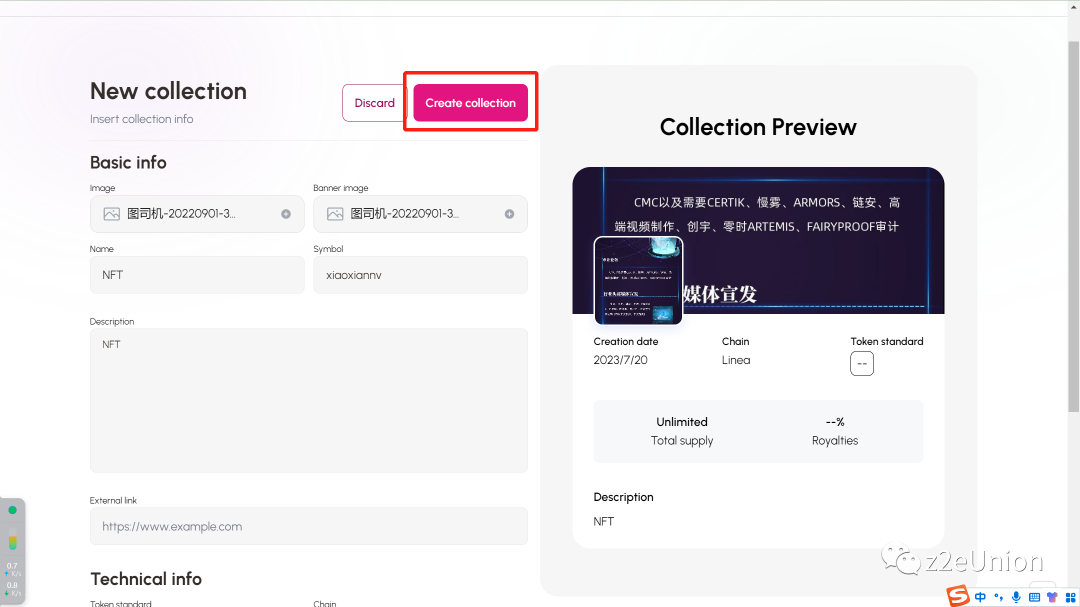Viewport: 1080px width, 607px height.
Task: Click the External link example.com input field
Action: (x=308, y=526)
